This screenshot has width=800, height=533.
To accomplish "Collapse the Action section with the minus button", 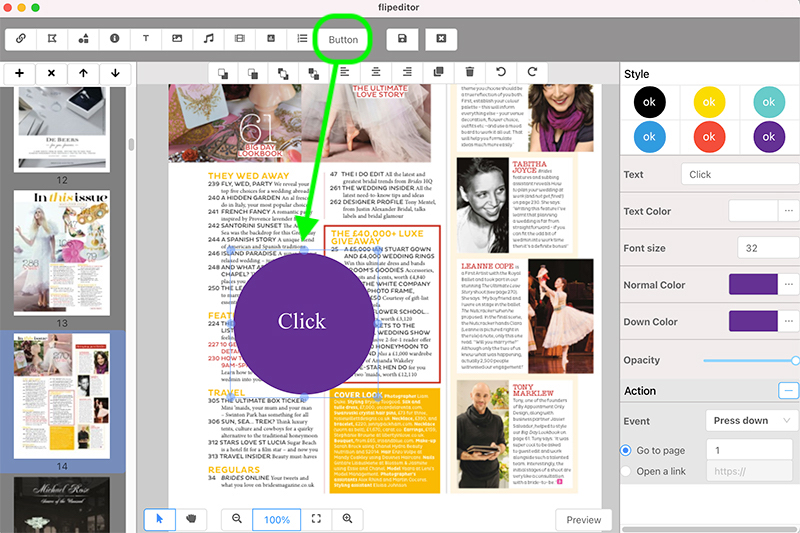I will click(788, 391).
